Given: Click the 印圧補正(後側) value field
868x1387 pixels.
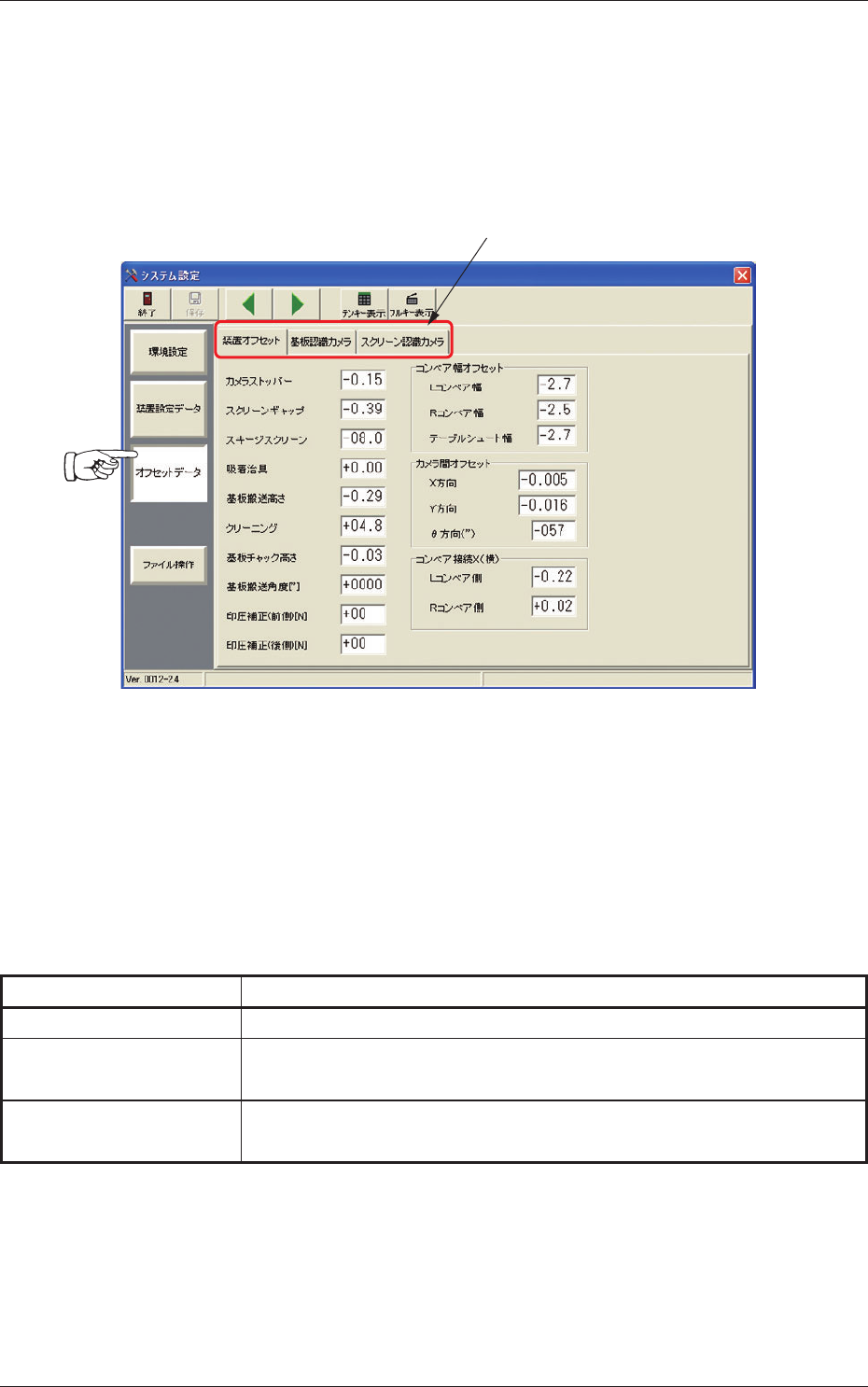Looking at the screenshot, I should click(x=363, y=643).
